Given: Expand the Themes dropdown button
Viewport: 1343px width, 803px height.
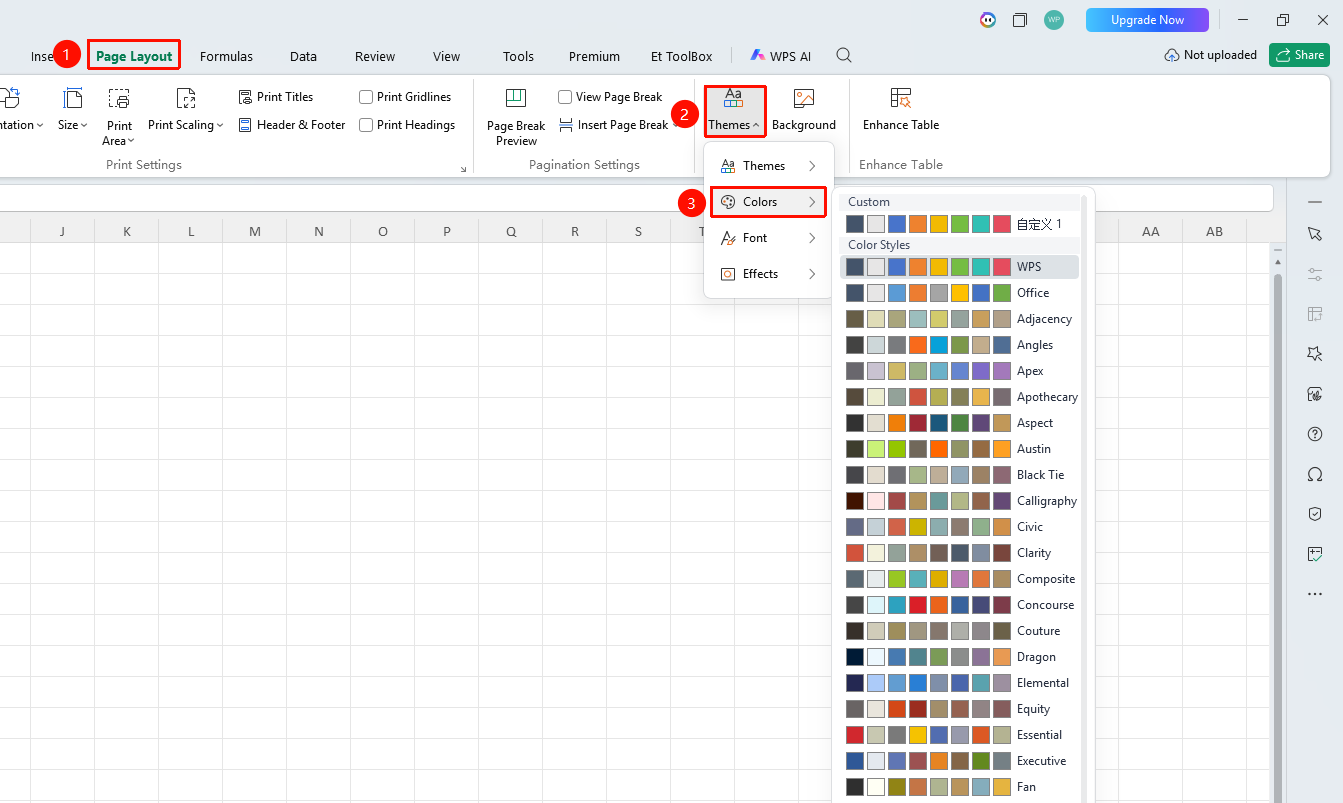Looking at the screenshot, I should 734,111.
